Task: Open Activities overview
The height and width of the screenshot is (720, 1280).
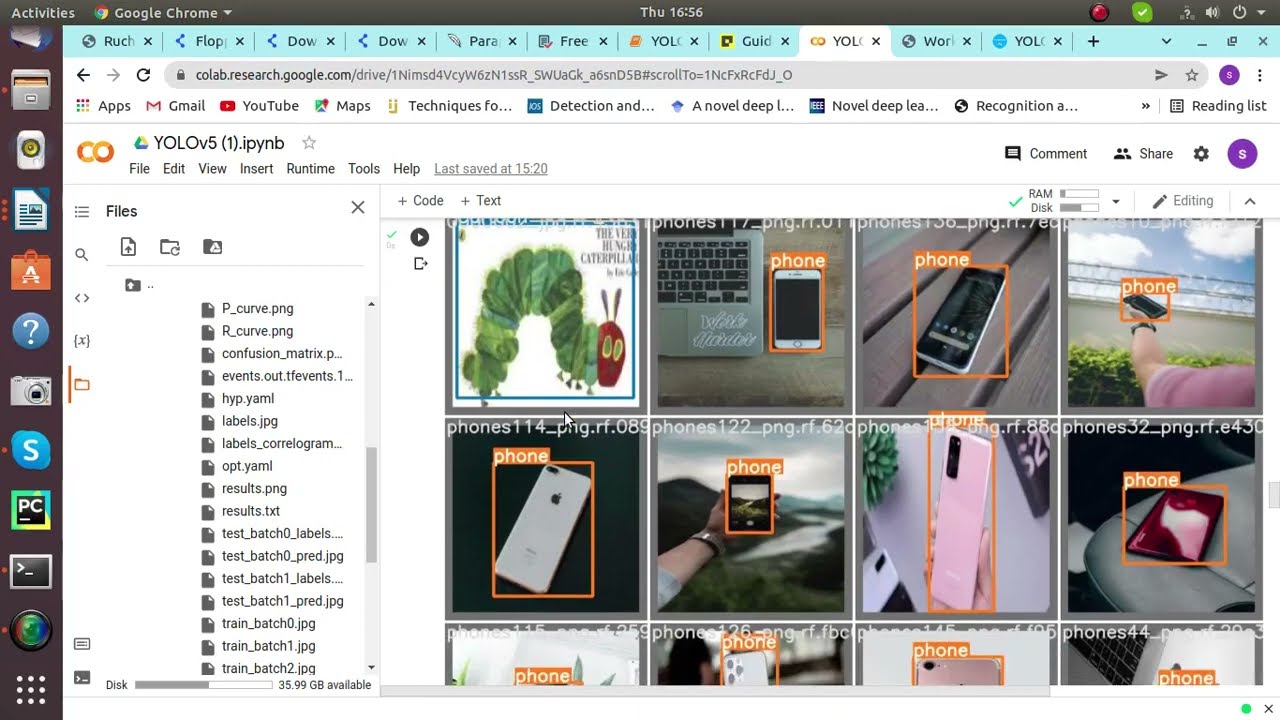Action: point(43,13)
